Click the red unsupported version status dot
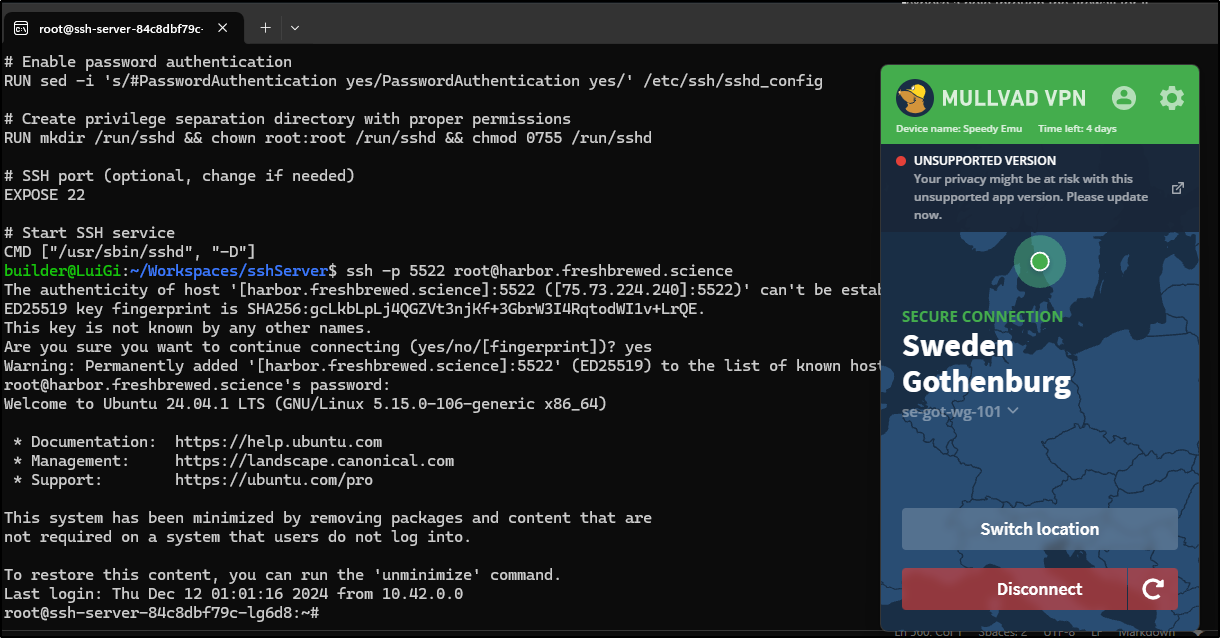Image resolution: width=1220 pixels, height=638 pixels. 901,161
